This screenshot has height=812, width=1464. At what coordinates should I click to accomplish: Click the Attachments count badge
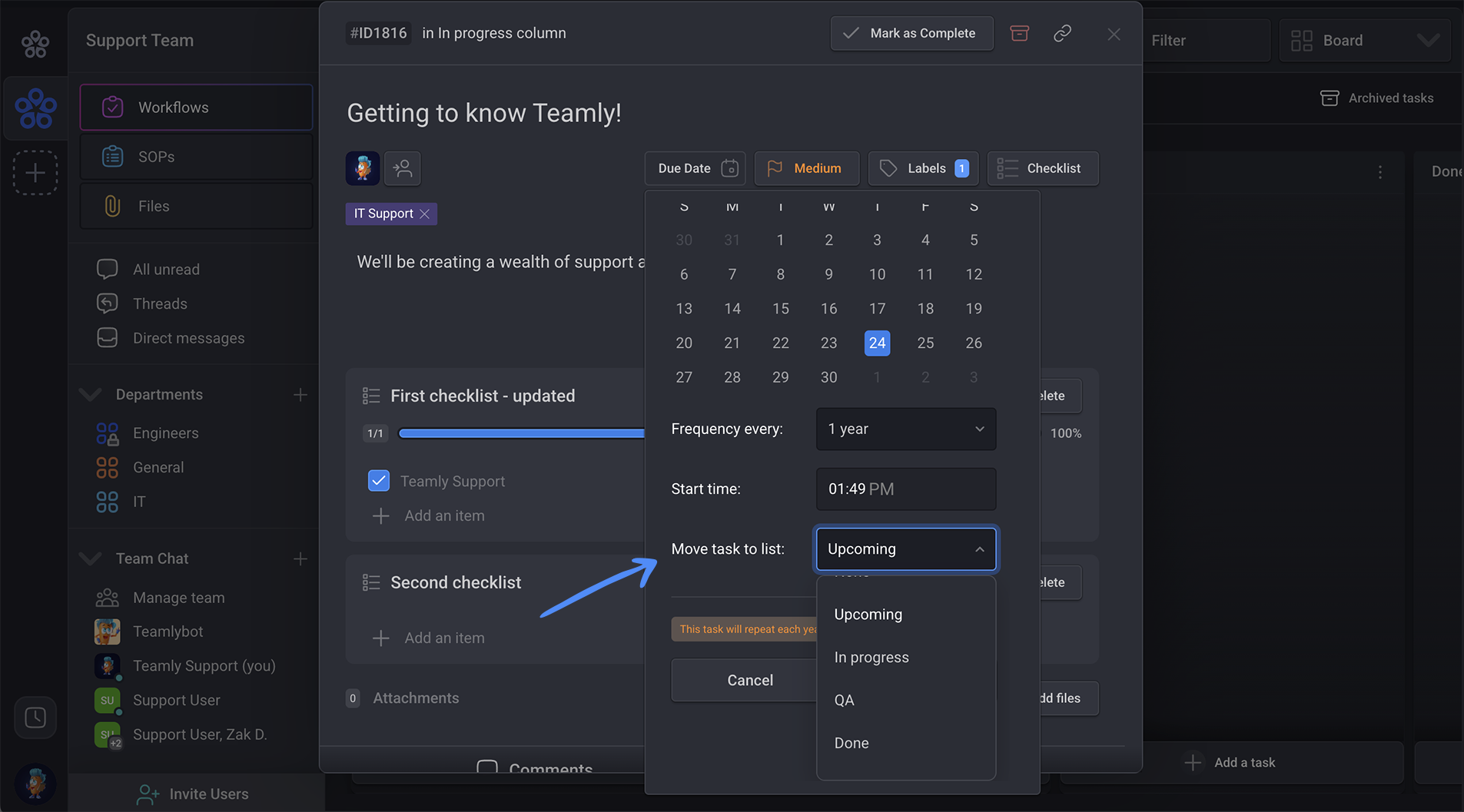[353, 698]
